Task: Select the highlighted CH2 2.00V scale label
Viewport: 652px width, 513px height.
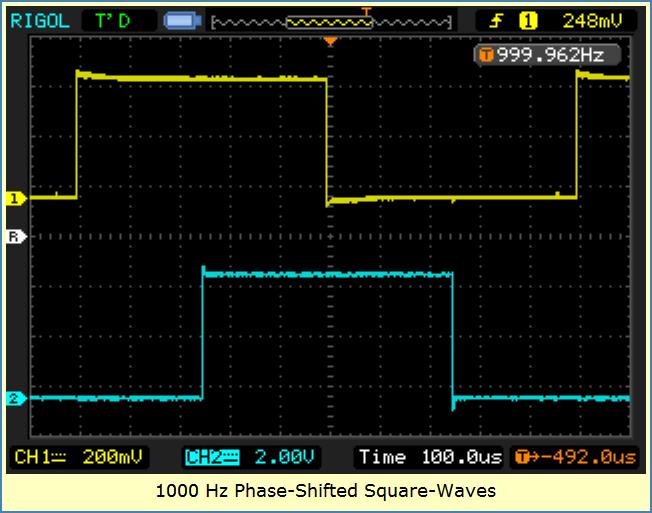Action: (x=250, y=457)
